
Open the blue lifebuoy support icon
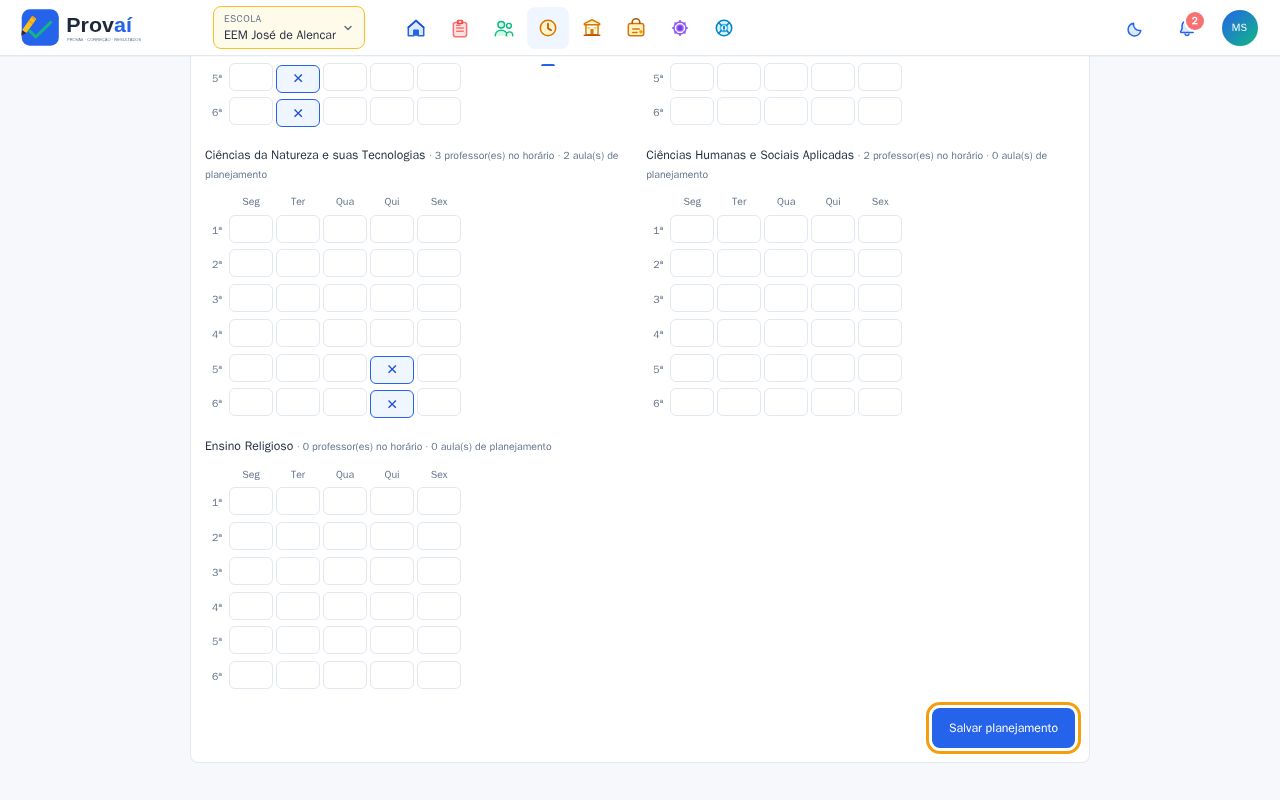pos(724,28)
